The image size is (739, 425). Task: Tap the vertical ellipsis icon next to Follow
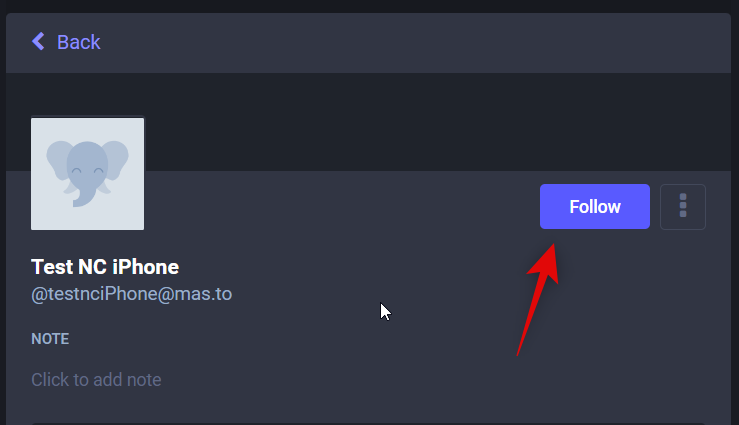click(683, 207)
